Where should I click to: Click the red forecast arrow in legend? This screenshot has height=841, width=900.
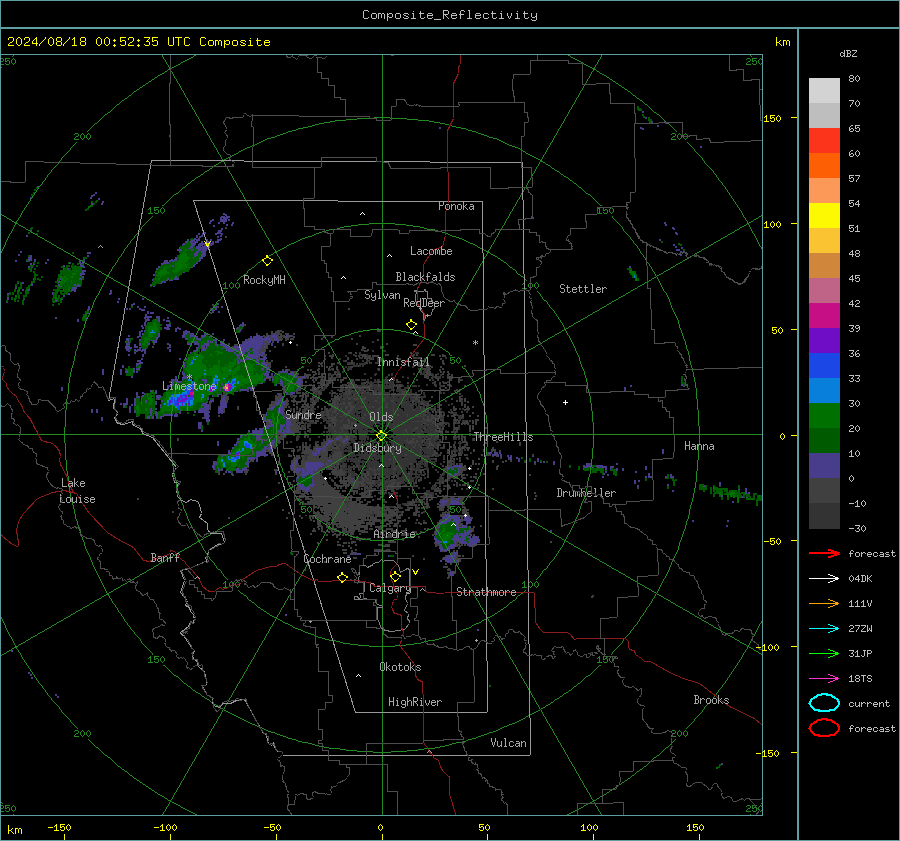coord(824,553)
